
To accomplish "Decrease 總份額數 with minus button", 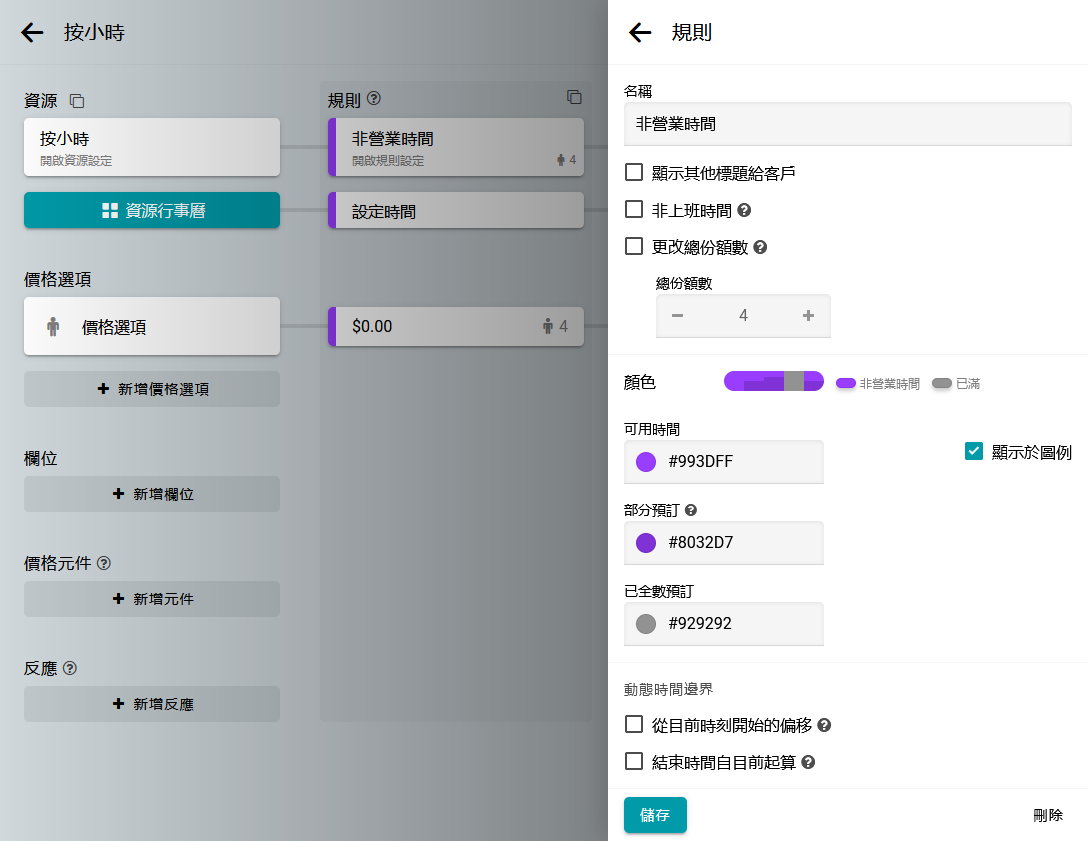I will click(678, 316).
